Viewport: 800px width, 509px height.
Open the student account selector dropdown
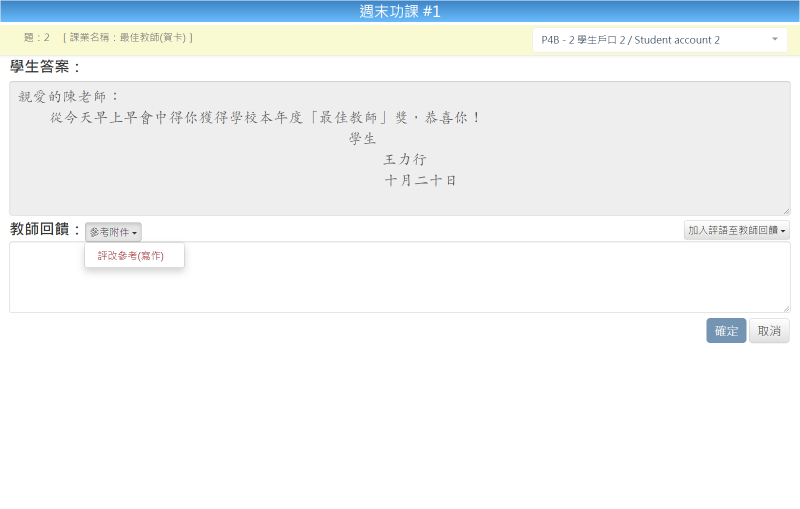click(x=650, y=40)
